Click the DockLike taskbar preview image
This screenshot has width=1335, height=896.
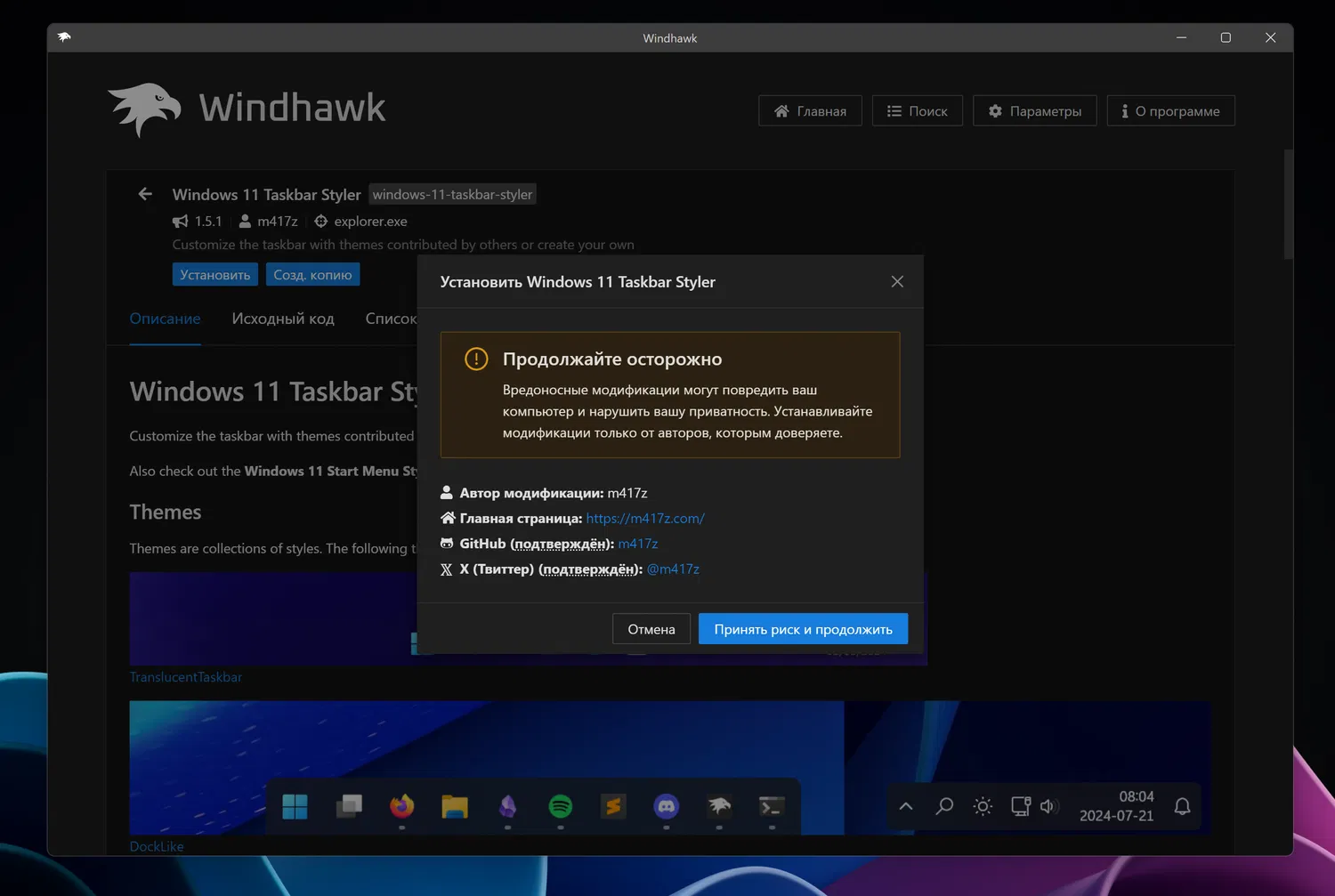[669, 768]
